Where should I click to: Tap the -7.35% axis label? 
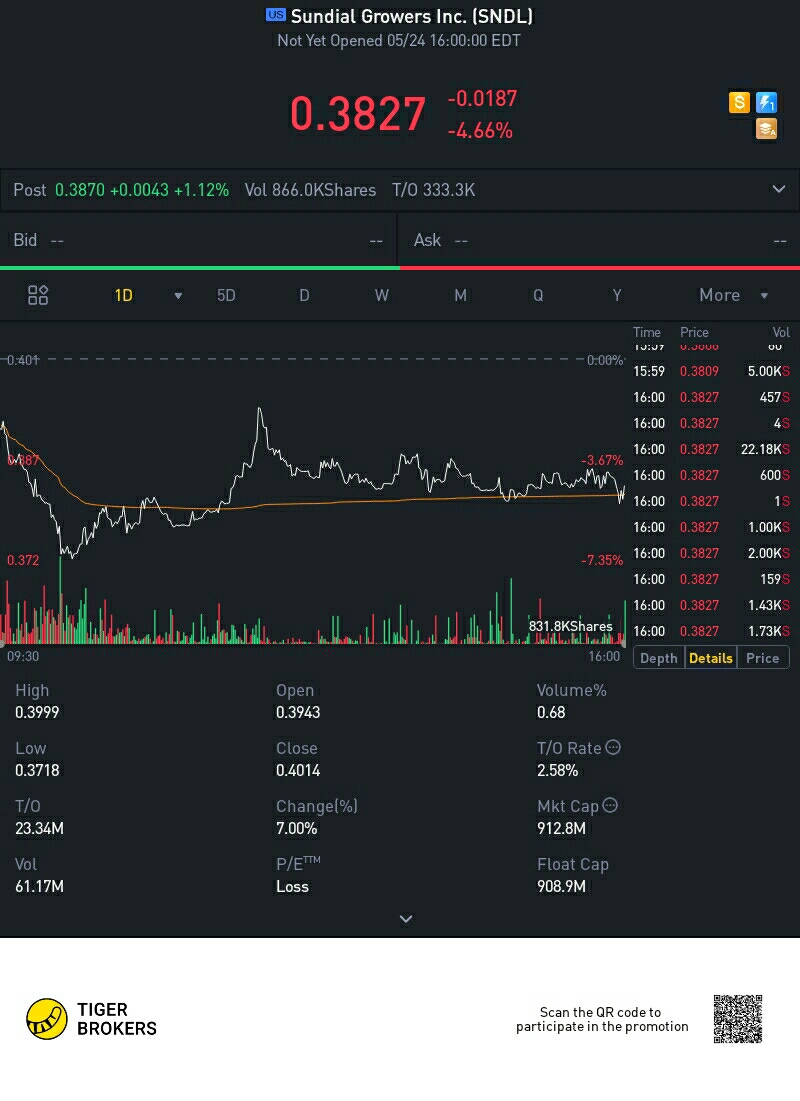pos(602,560)
